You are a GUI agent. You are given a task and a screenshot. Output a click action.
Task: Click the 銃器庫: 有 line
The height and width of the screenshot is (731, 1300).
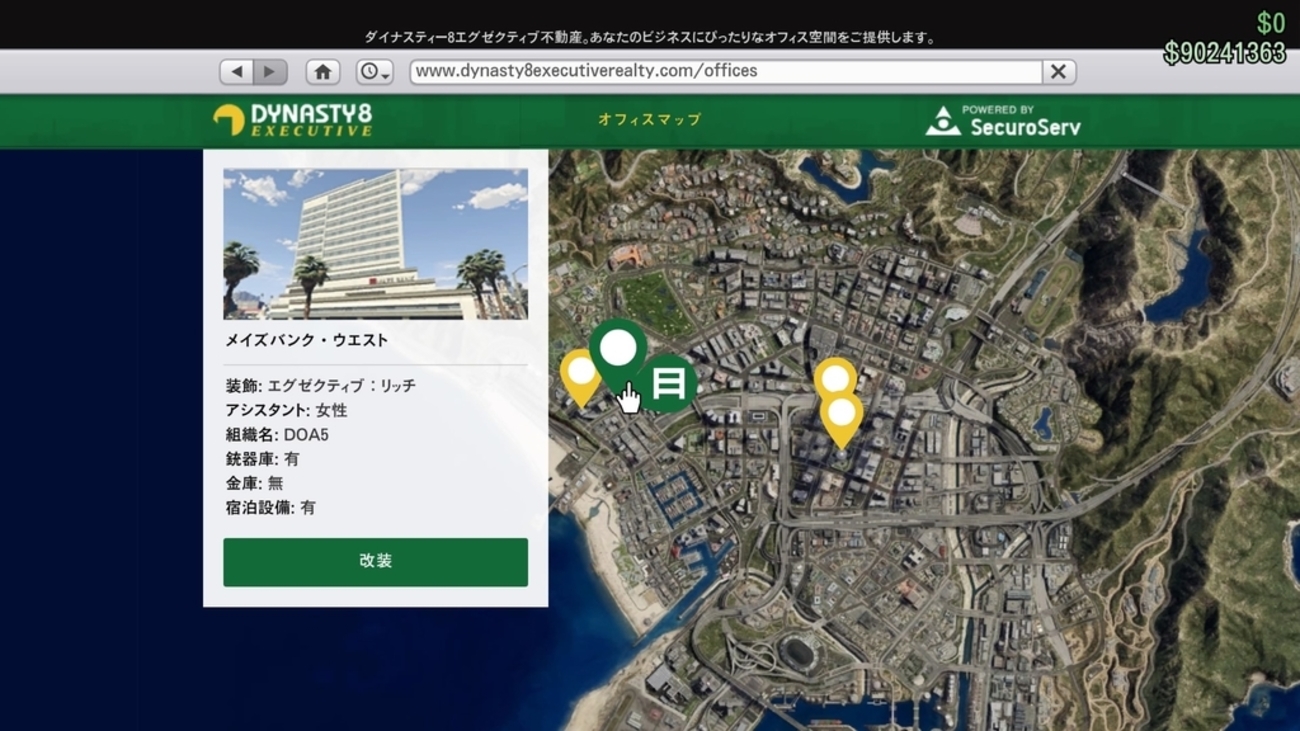point(262,459)
